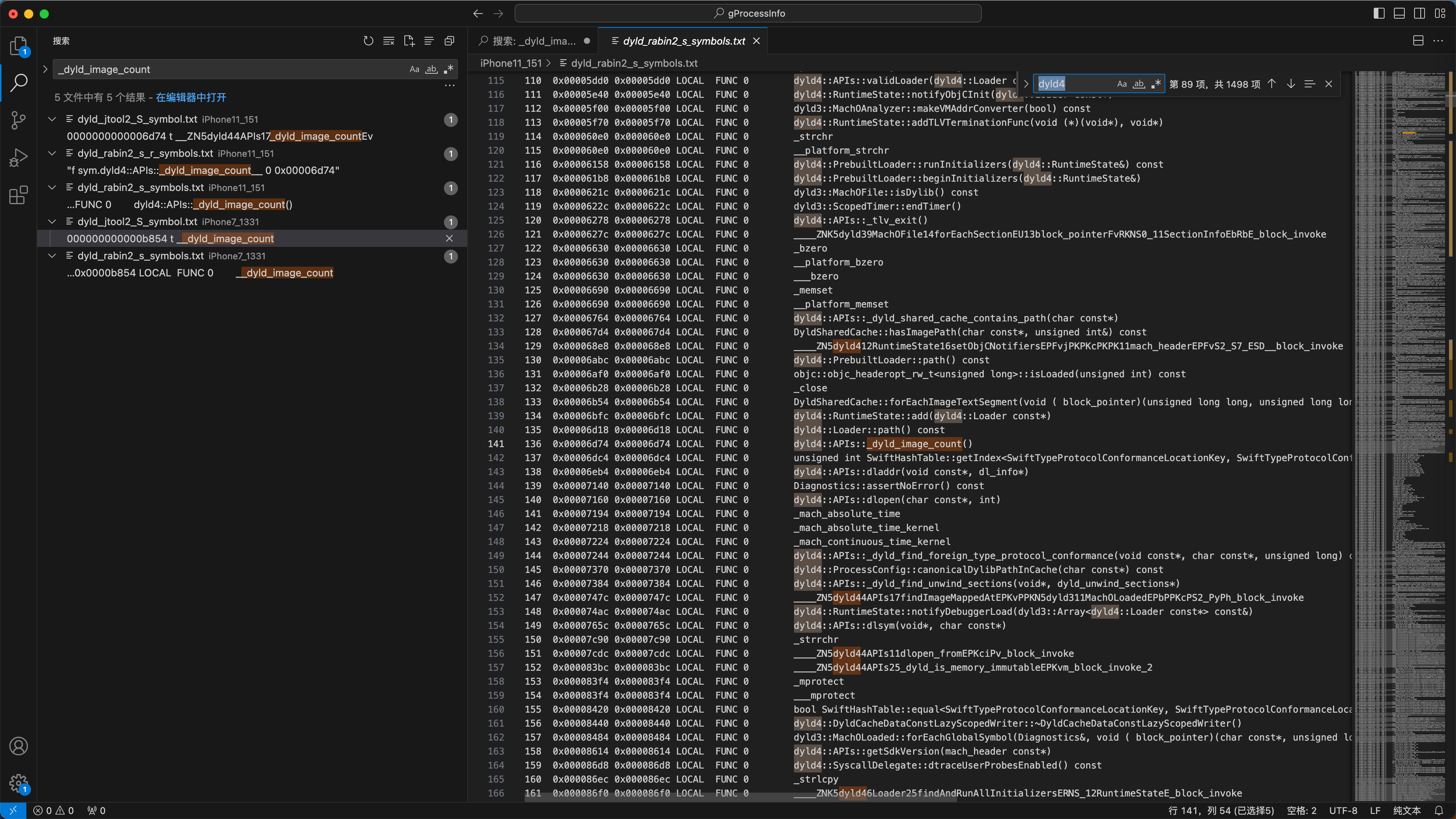
Task: Open the Search view in activity bar
Action: coord(19,83)
